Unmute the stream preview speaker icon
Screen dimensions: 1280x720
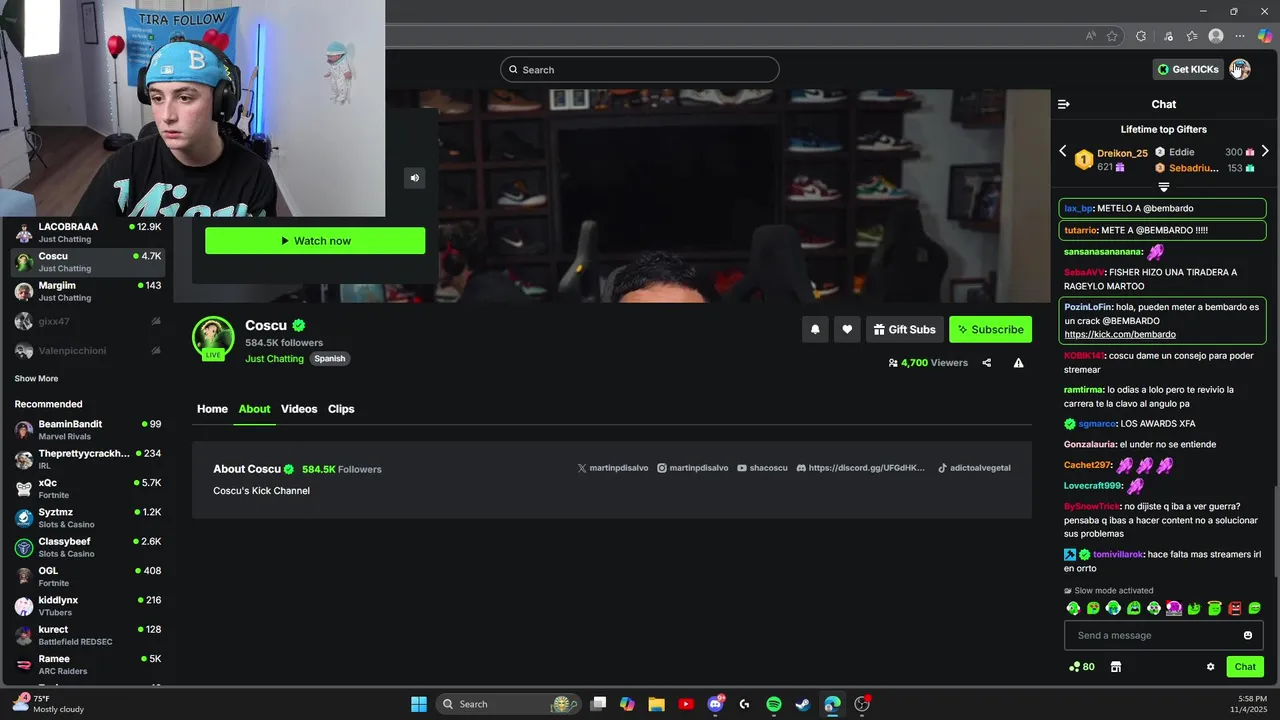pyautogui.click(x=414, y=178)
